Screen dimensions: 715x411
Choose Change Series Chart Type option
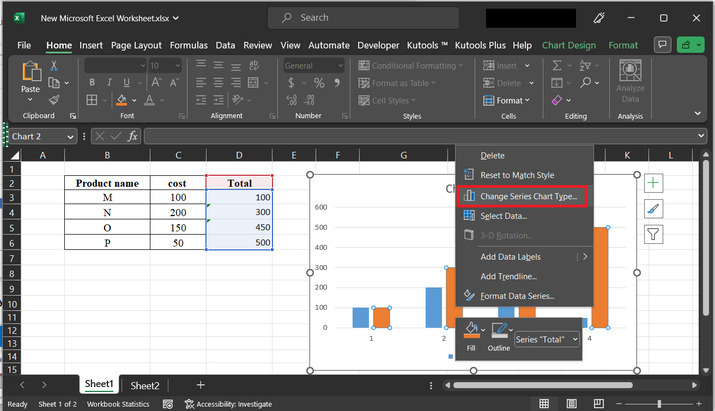(x=527, y=197)
